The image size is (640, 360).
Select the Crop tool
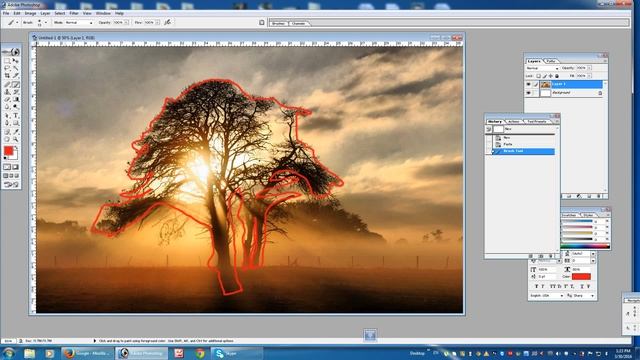click(x=7, y=75)
